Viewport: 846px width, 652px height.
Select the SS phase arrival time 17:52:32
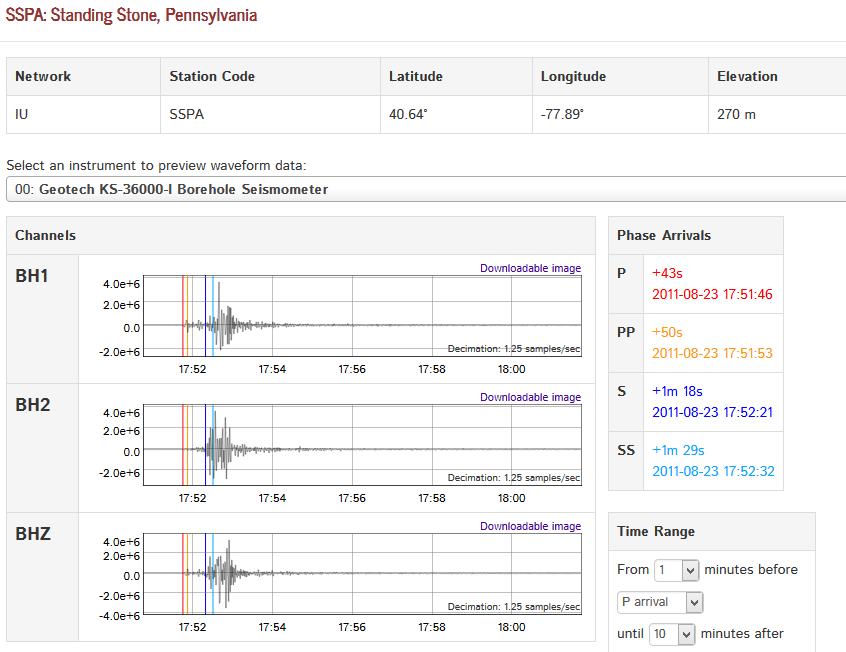[712, 472]
